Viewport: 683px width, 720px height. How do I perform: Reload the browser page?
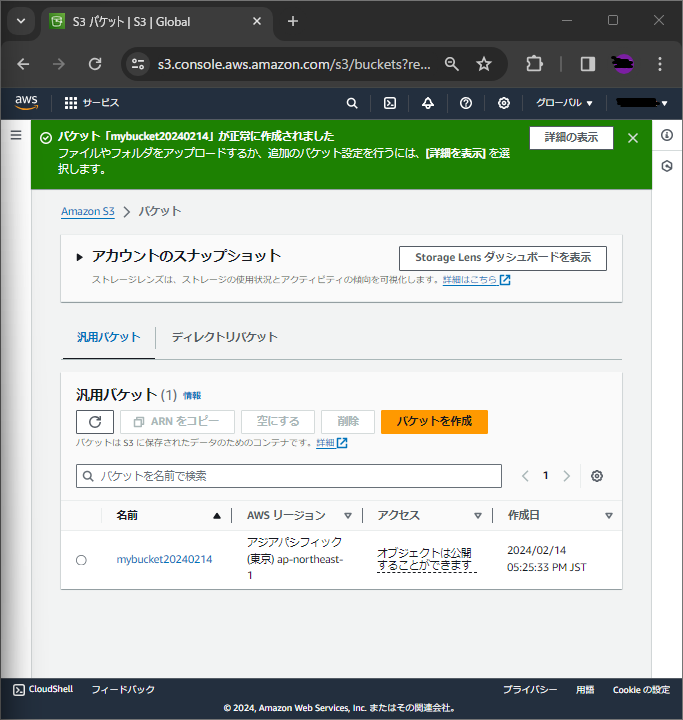point(95,64)
